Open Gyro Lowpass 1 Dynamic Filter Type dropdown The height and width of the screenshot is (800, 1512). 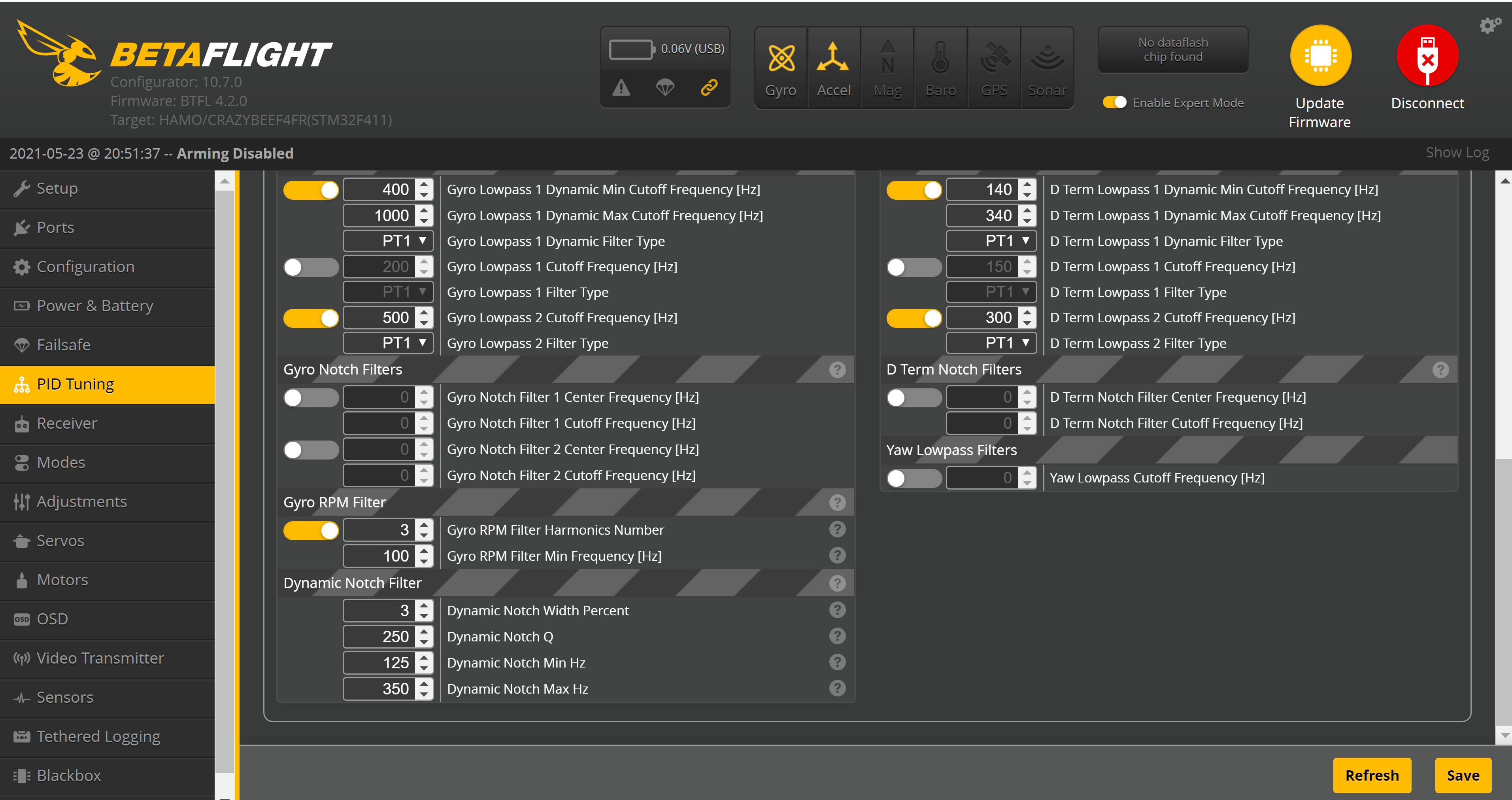[x=388, y=241]
